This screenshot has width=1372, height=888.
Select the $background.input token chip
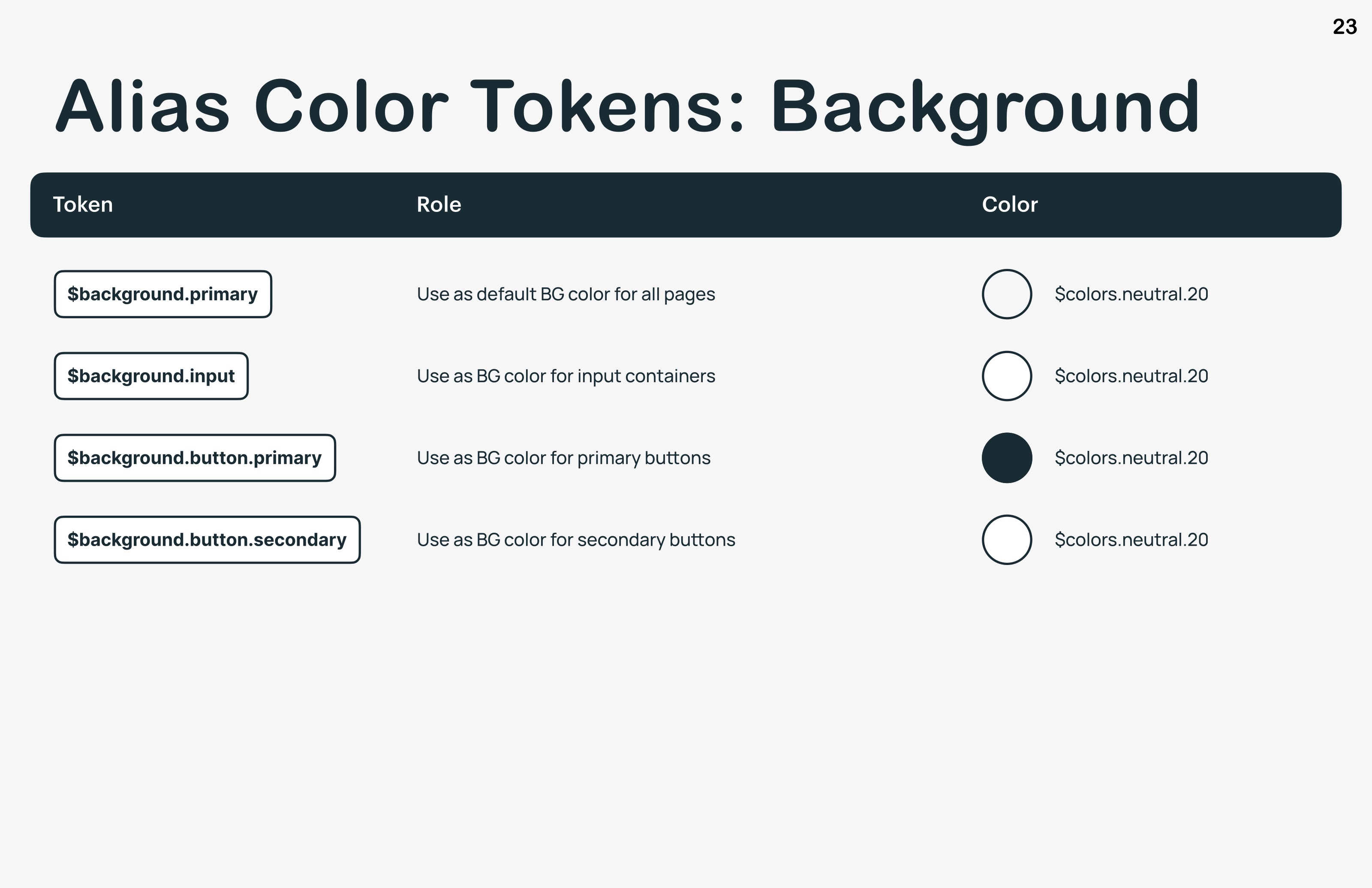pyautogui.click(x=151, y=376)
